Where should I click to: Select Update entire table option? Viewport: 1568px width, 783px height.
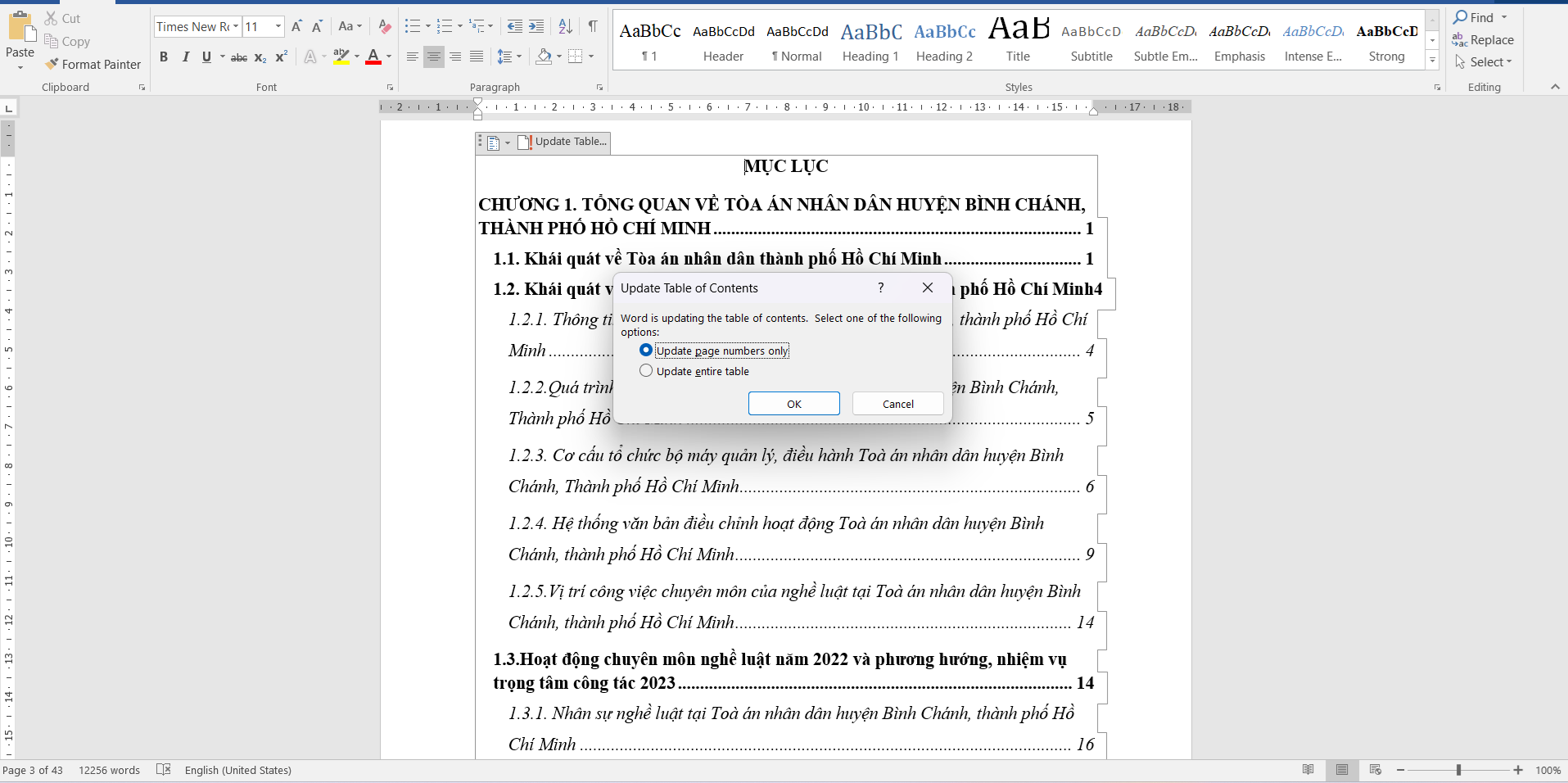coord(694,371)
